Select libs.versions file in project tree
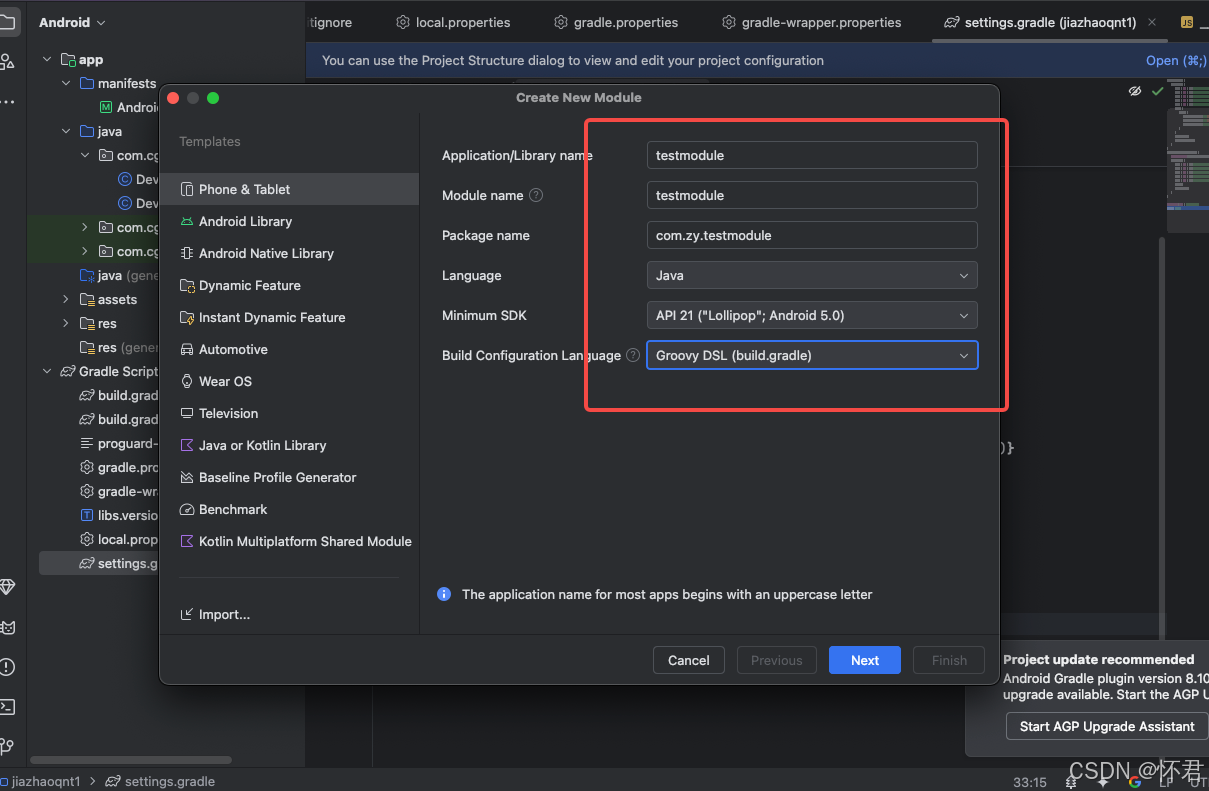Image resolution: width=1209 pixels, height=791 pixels. click(119, 516)
